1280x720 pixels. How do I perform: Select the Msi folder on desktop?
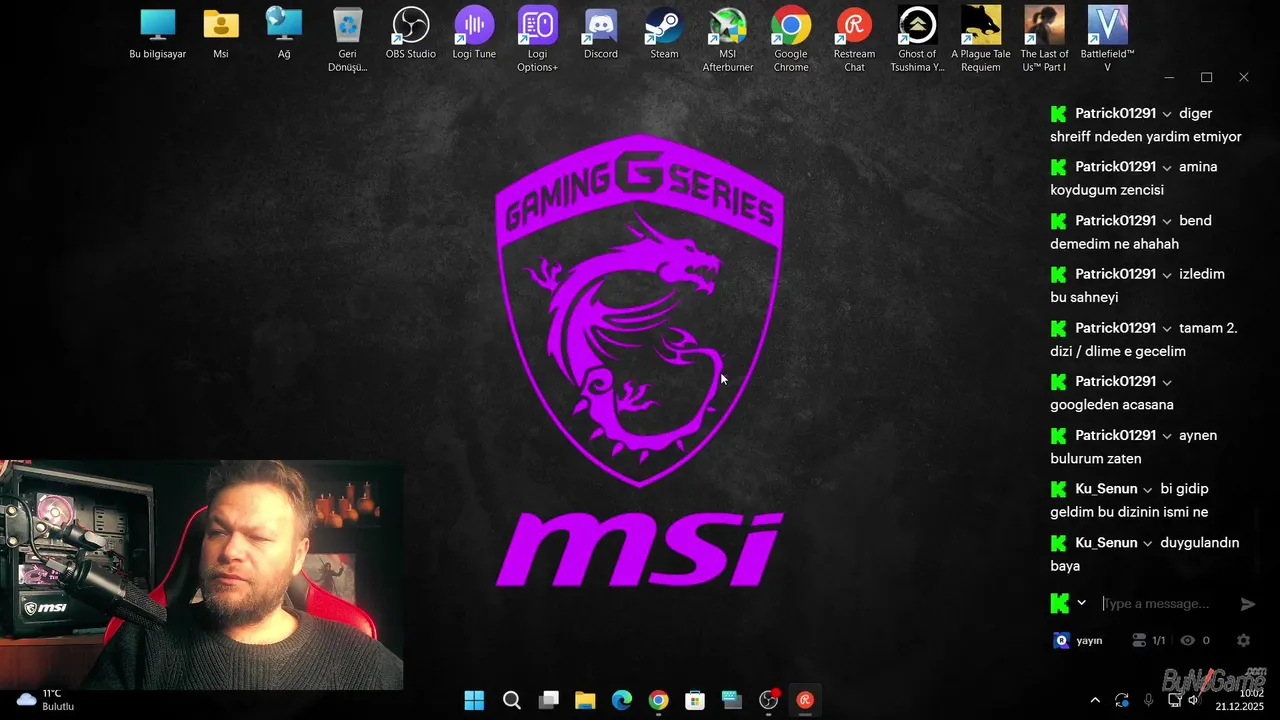click(221, 34)
